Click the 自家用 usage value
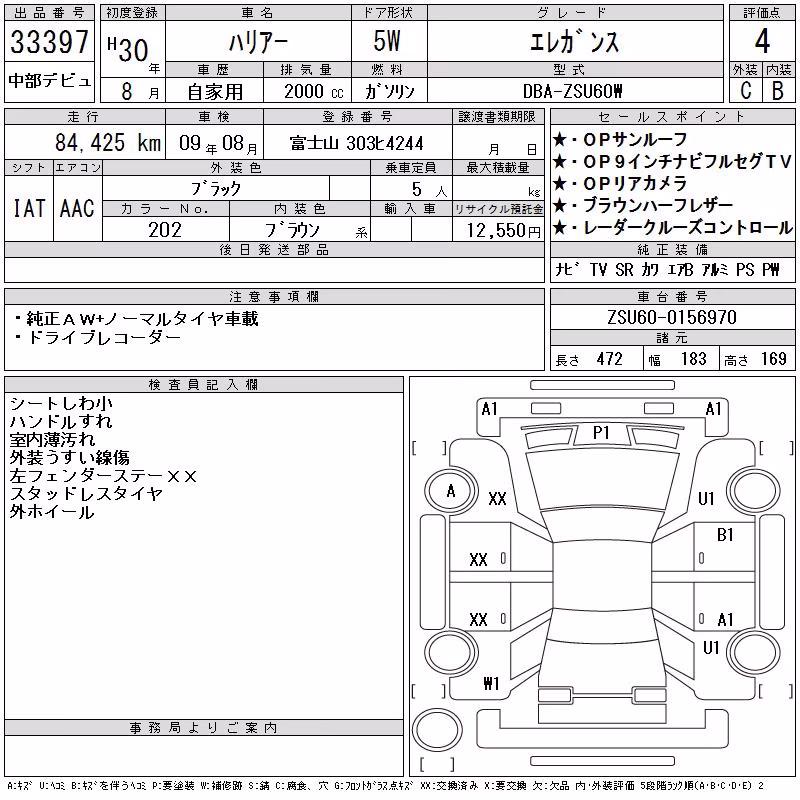 coord(215,92)
